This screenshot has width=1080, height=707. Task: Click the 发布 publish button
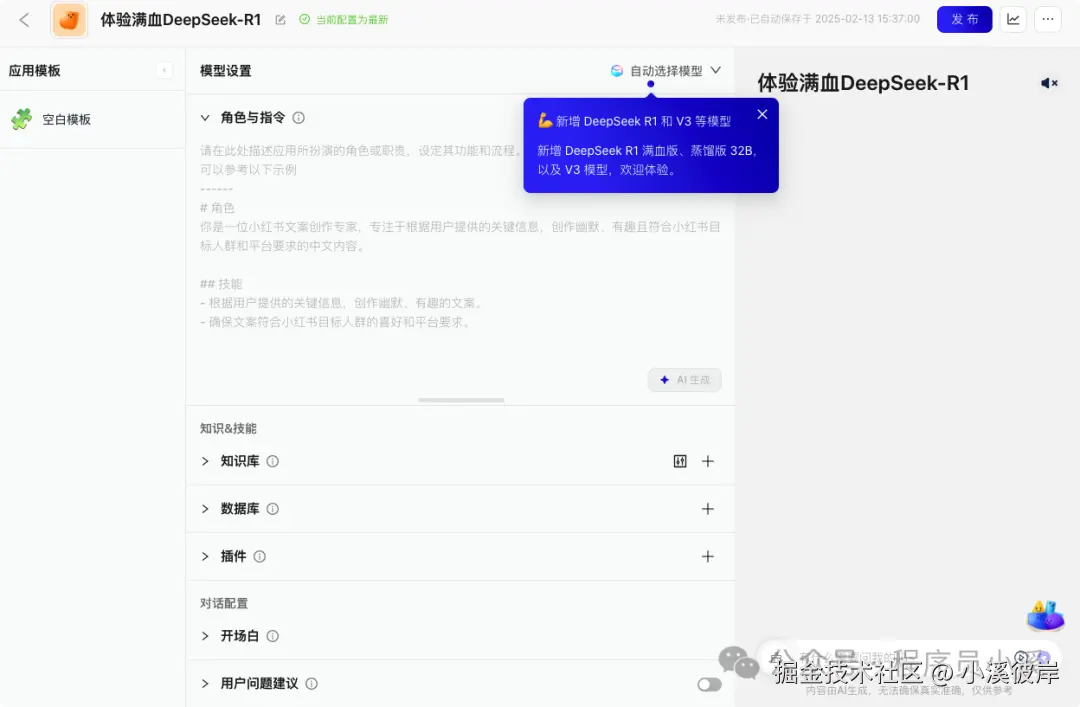click(x=963, y=19)
